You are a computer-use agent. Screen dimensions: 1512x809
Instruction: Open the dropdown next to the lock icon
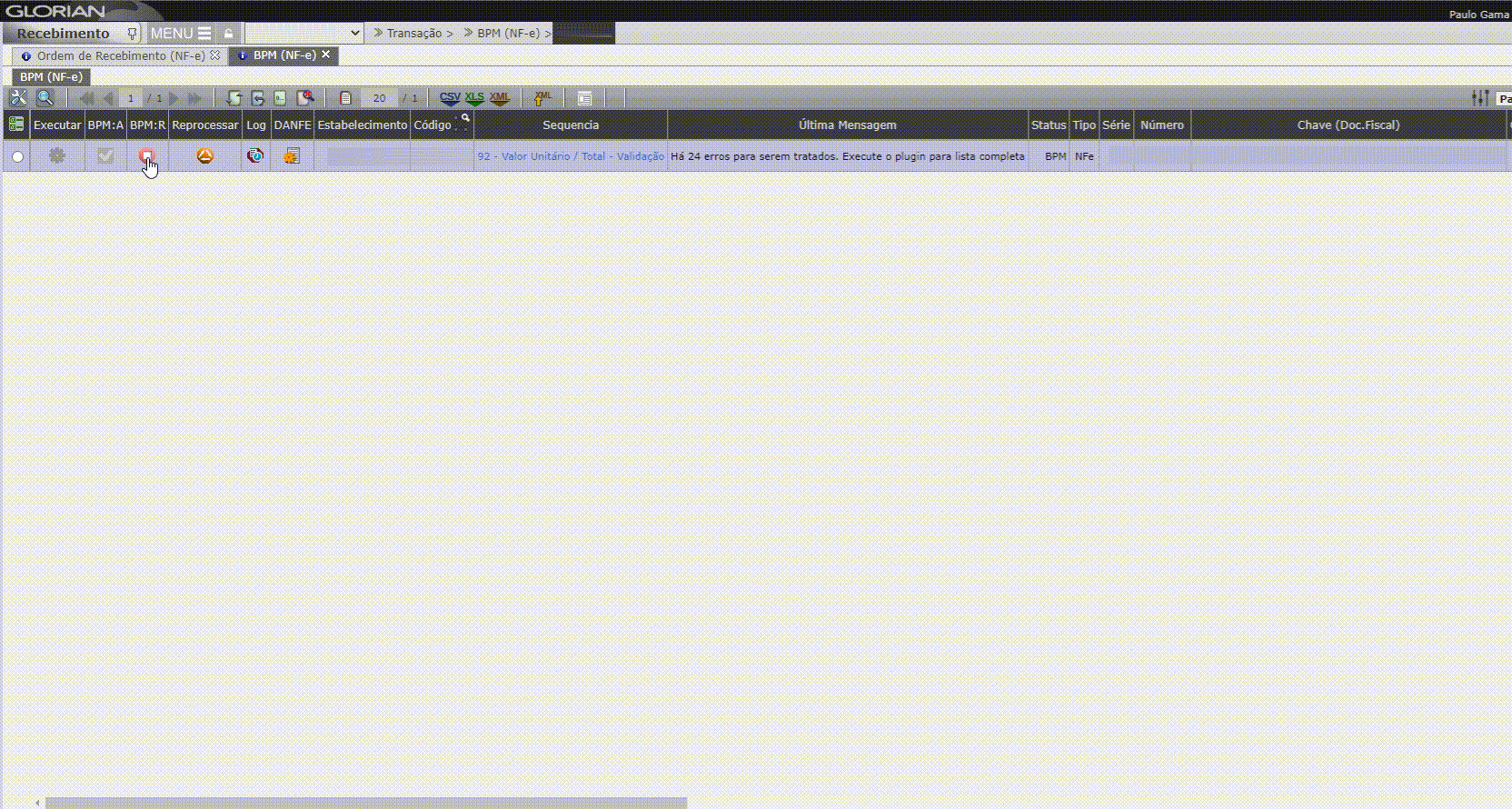point(303,34)
